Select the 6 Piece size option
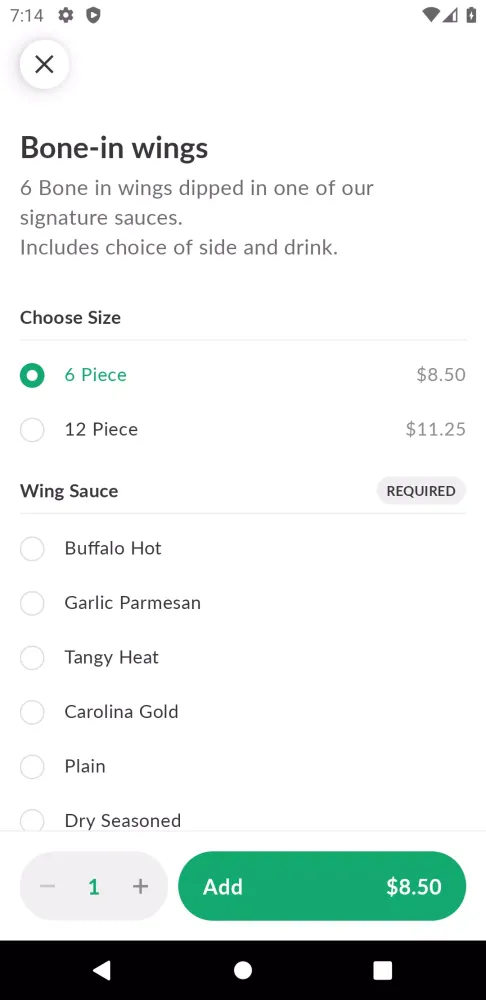Screen dimensions: 486x1000 tap(243, 375)
